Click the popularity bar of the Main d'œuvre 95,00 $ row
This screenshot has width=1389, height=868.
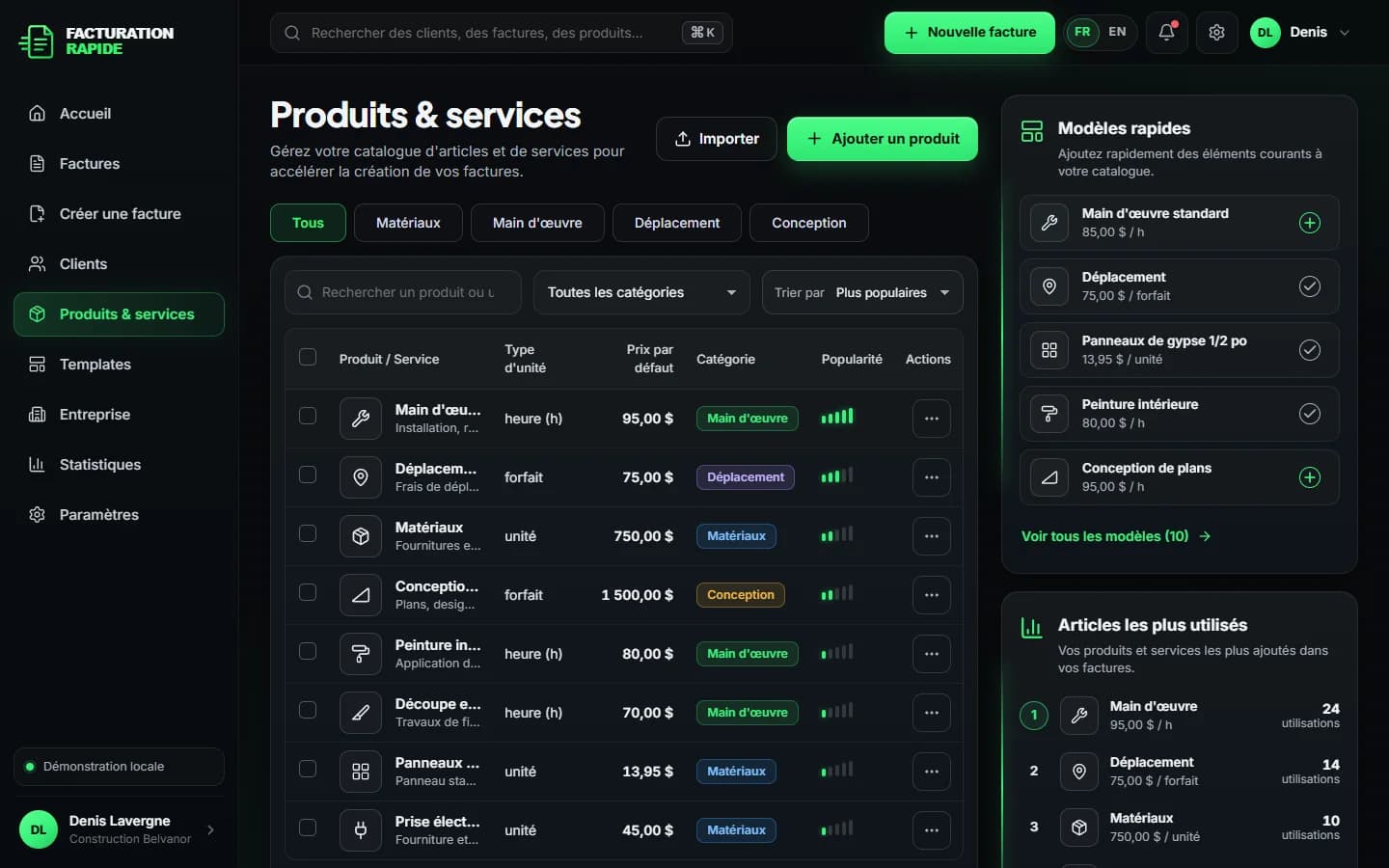point(837,417)
